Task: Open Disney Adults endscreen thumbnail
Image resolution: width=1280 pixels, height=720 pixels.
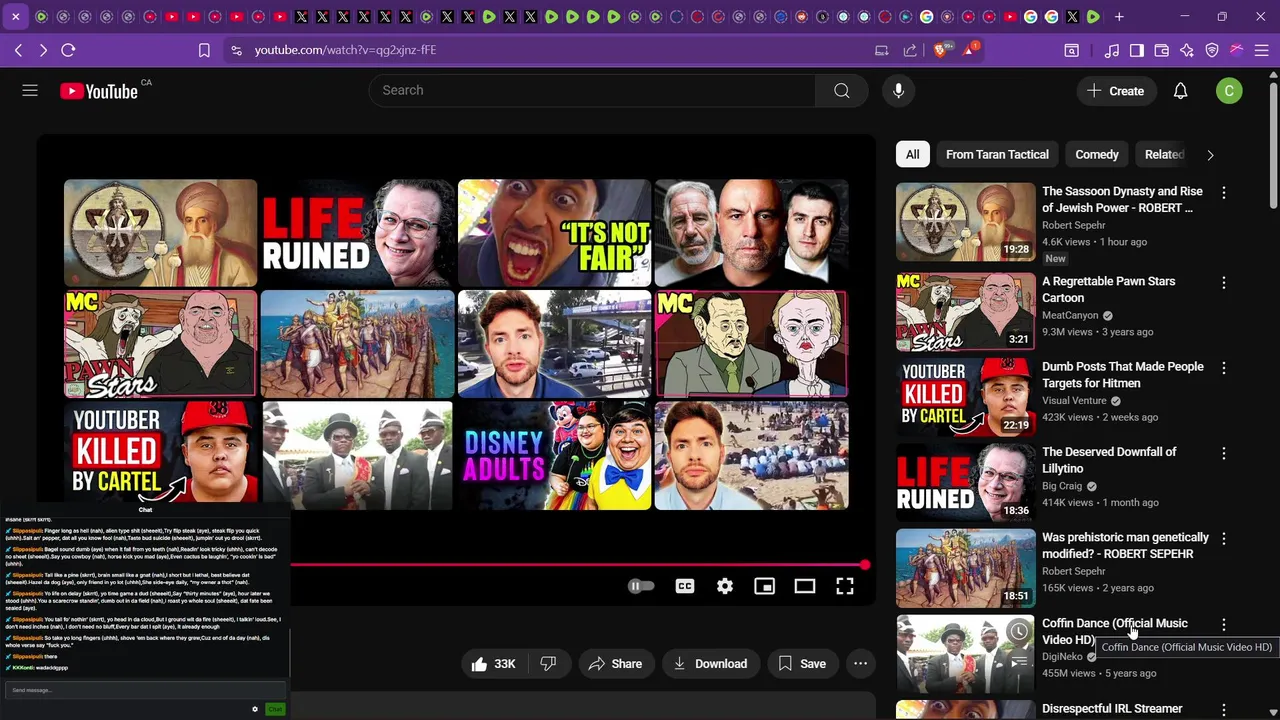Action: pyautogui.click(x=555, y=456)
